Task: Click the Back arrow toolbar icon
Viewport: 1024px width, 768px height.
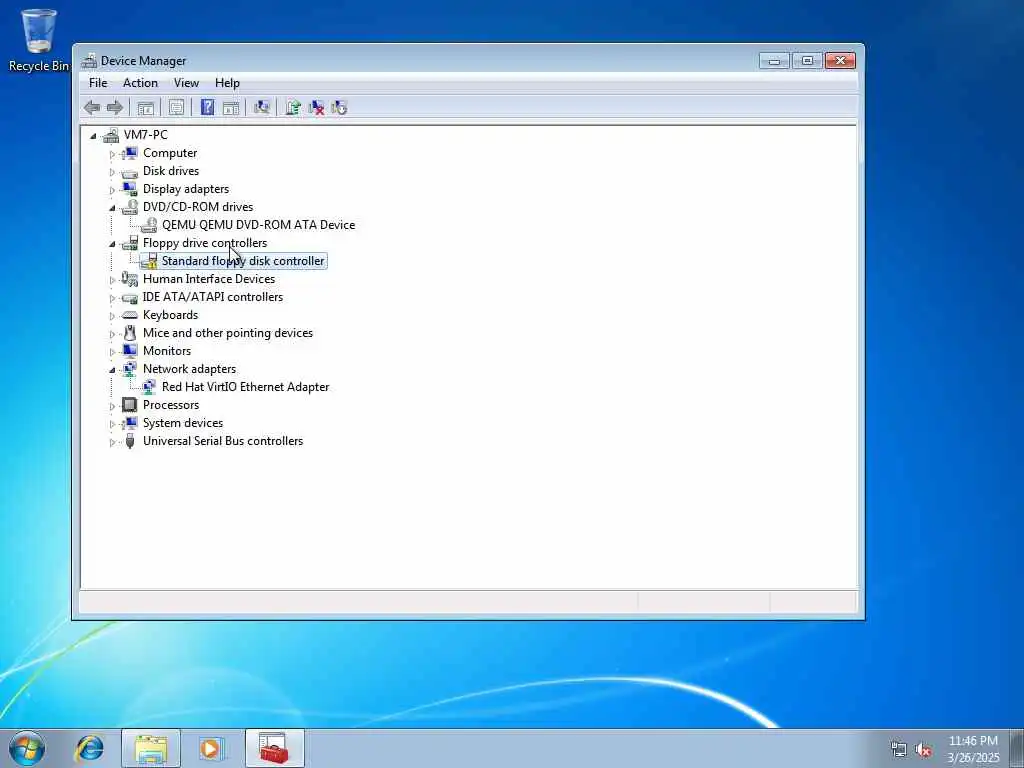Action: point(92,108)
